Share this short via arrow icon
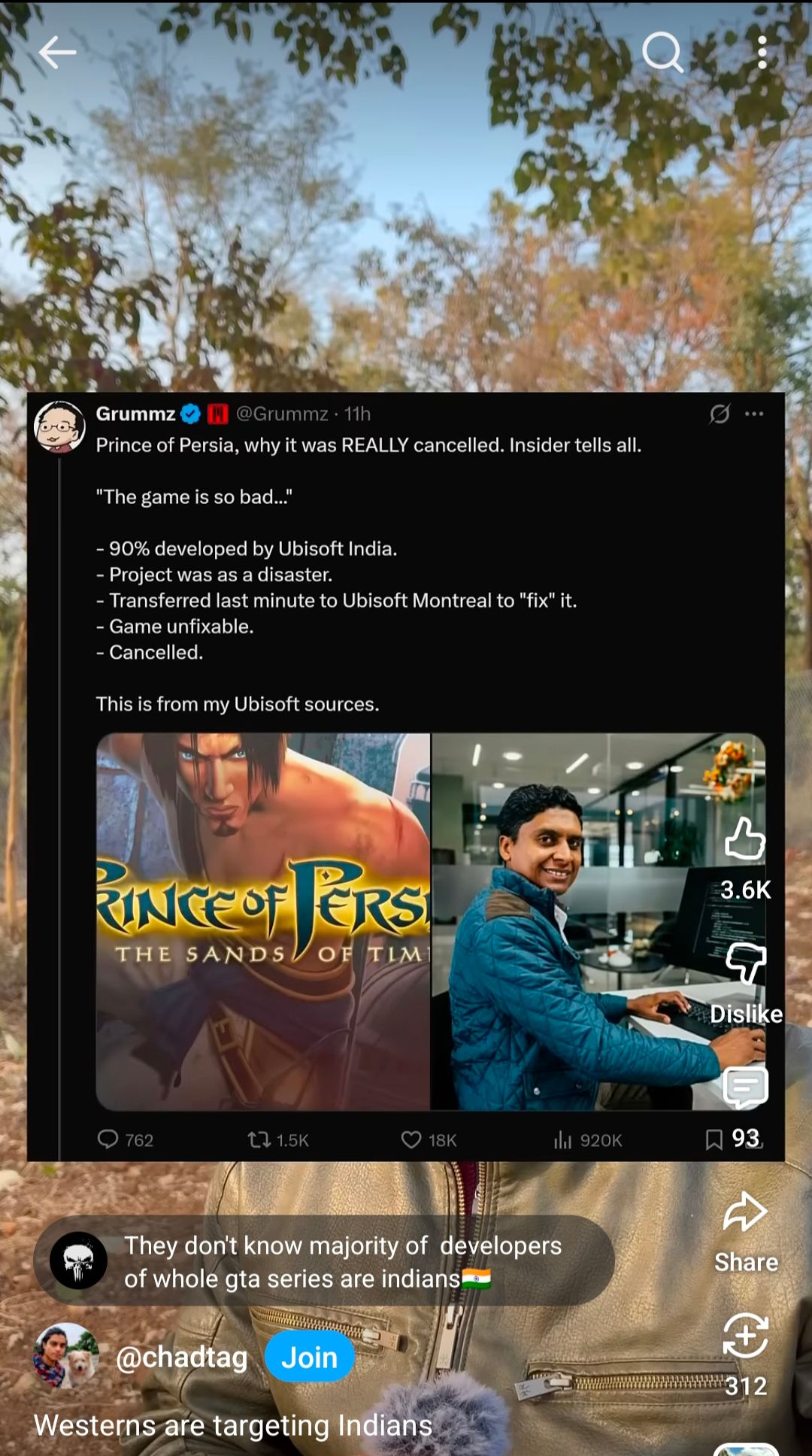 point(745,1211)
